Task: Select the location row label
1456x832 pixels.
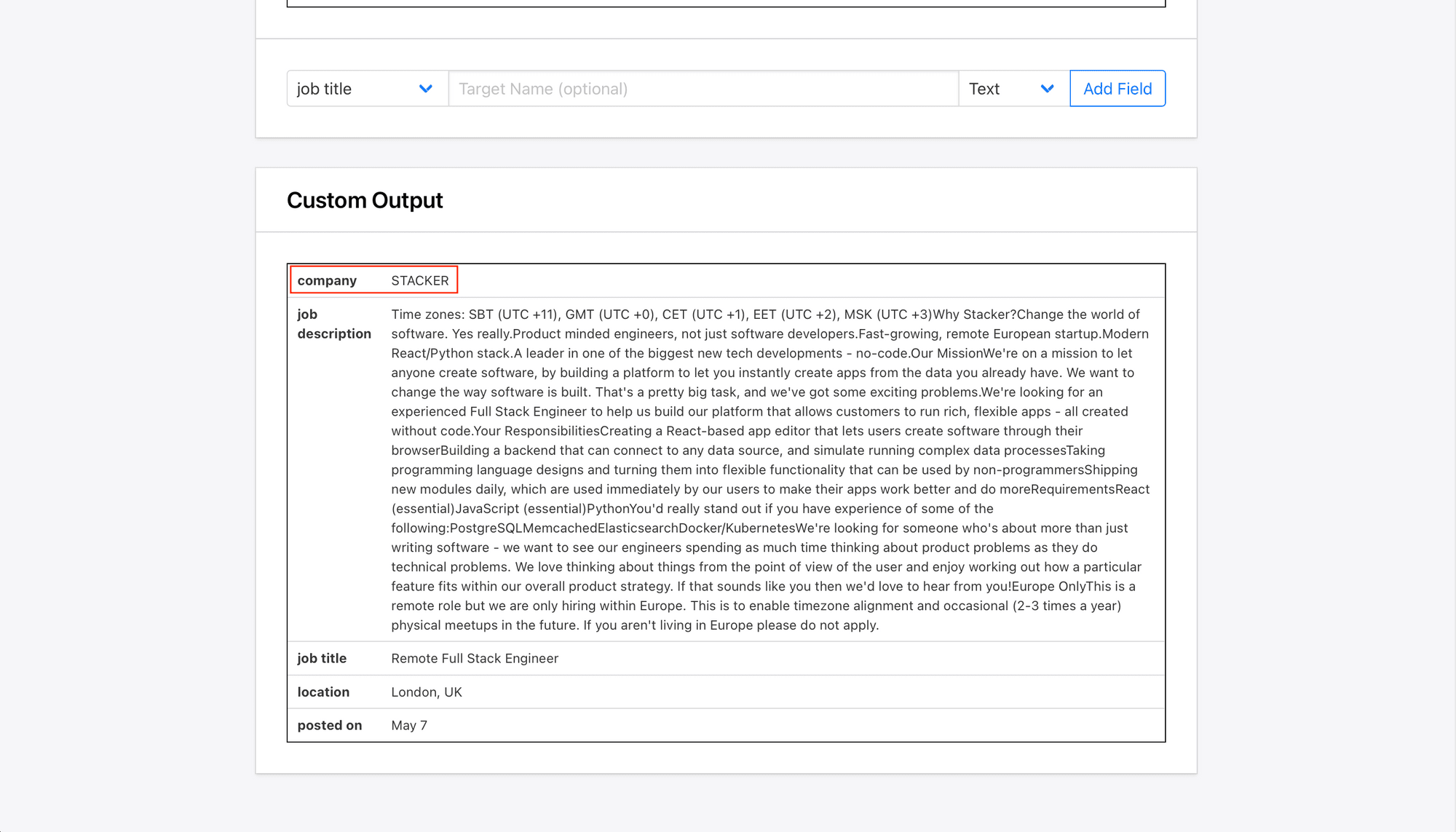Action: click(x=323, y=692)
